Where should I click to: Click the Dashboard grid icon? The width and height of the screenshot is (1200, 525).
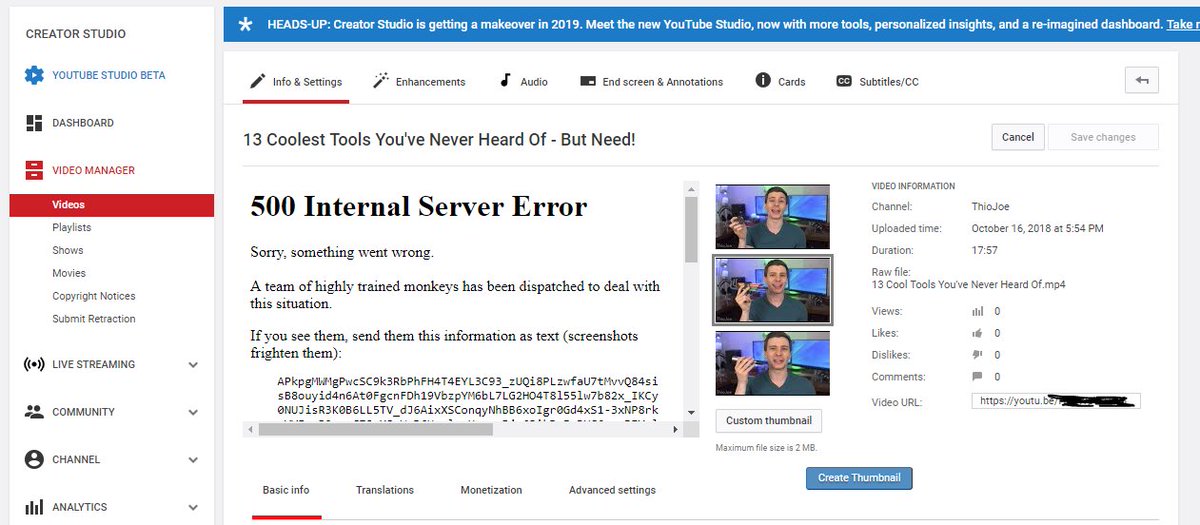[x=34, y=123]
